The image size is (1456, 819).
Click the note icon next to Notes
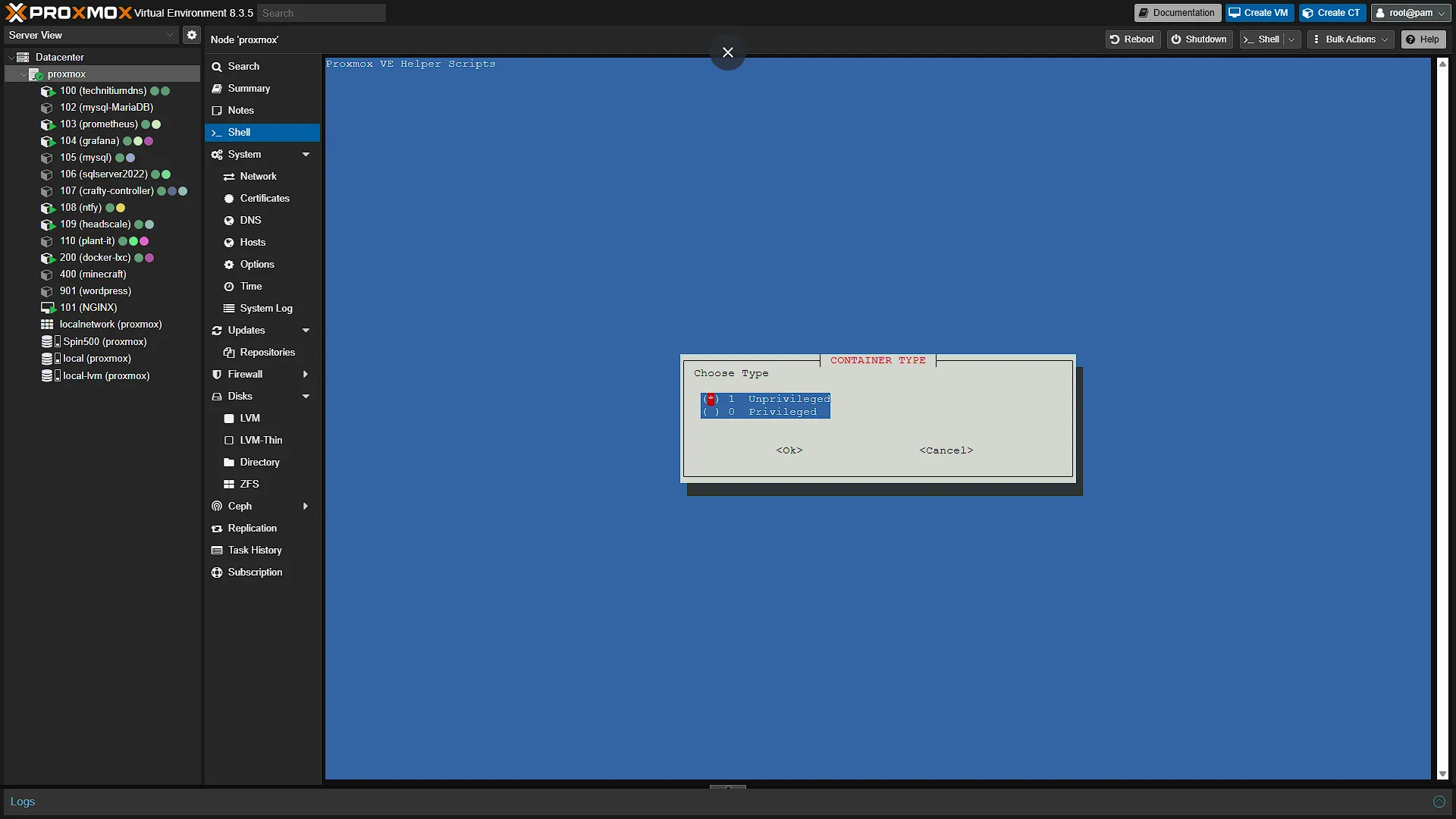(x=217, y=111)
